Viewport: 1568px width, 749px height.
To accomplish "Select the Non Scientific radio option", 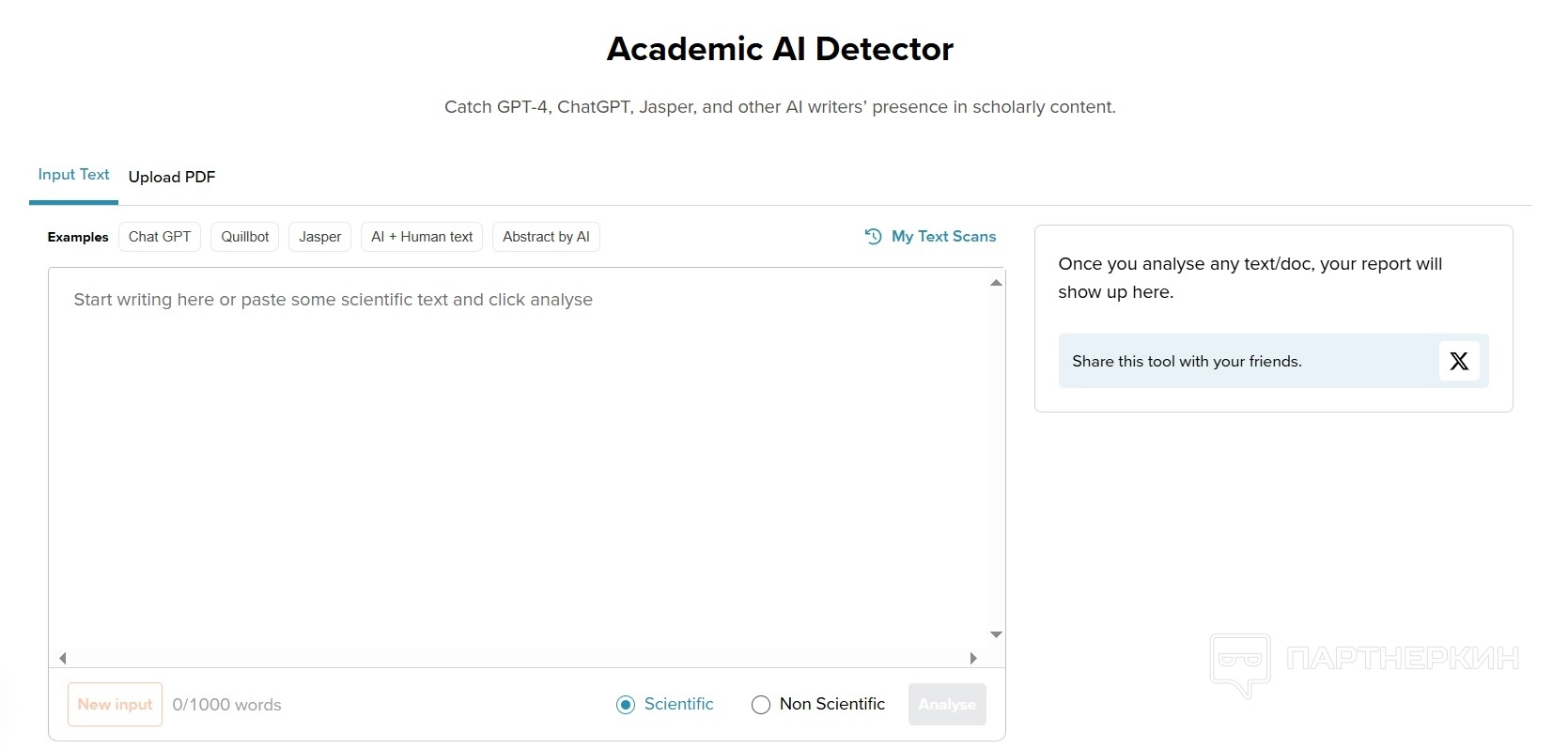I will coord(761,705).
